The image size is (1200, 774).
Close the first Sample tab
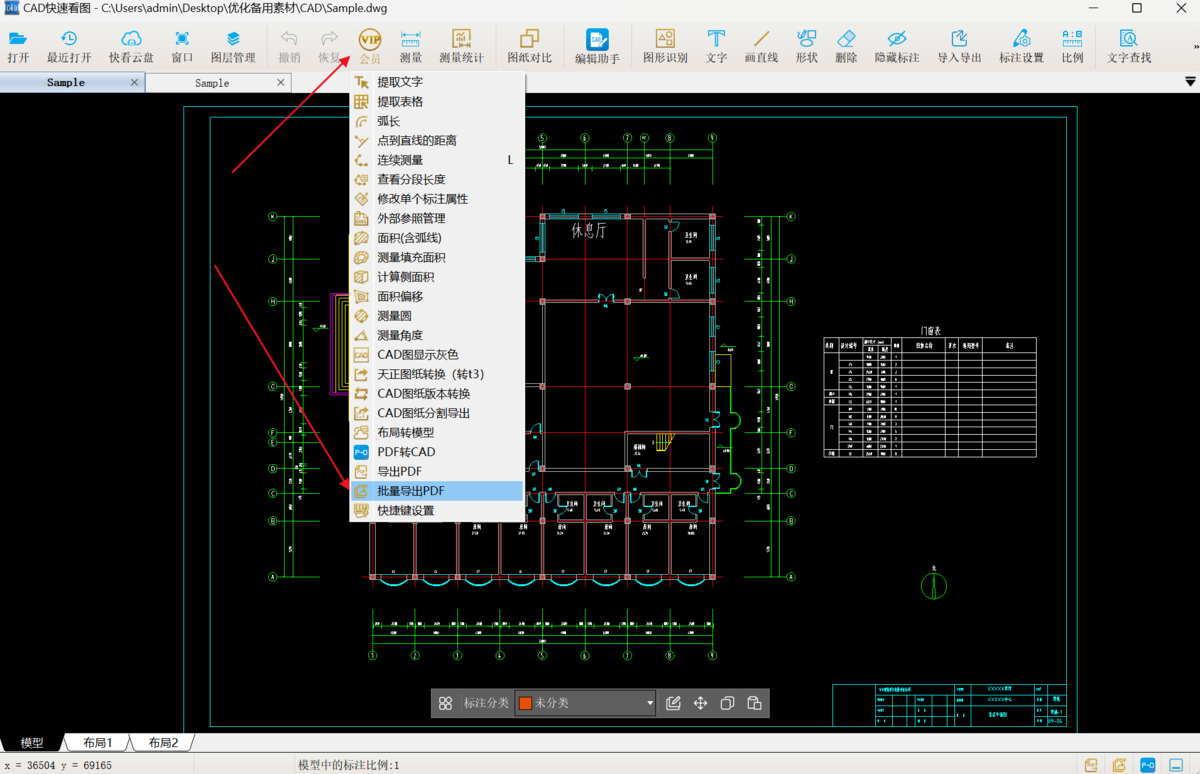(134, 82)
